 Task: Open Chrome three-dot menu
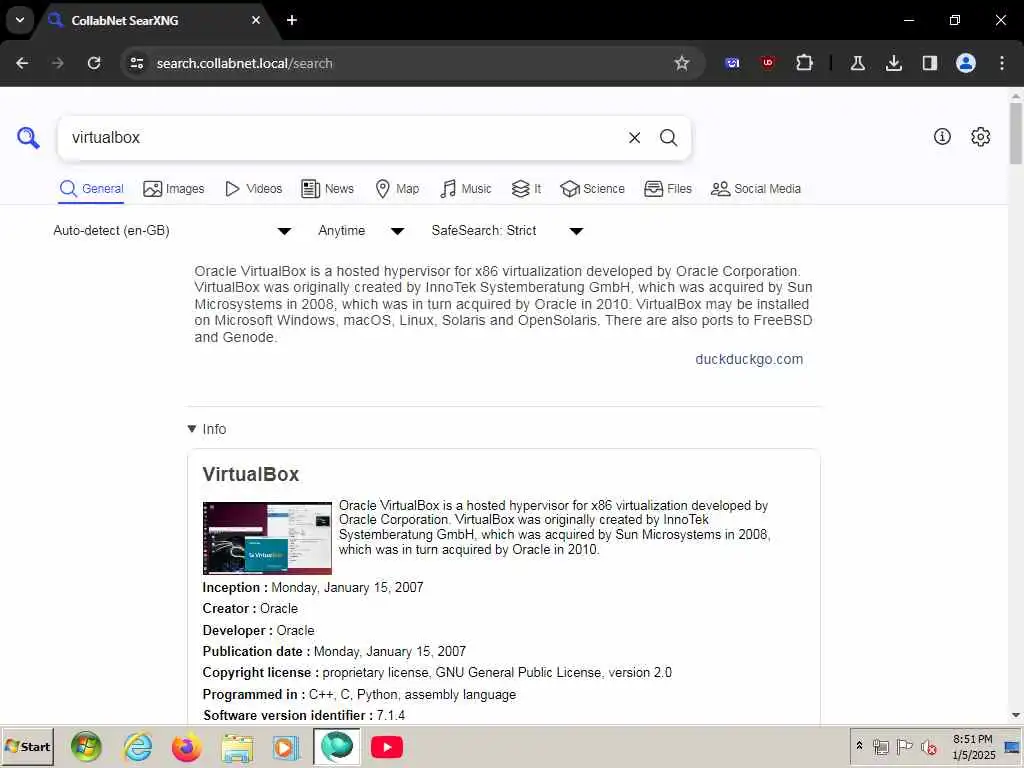[x=1002, y=63]
